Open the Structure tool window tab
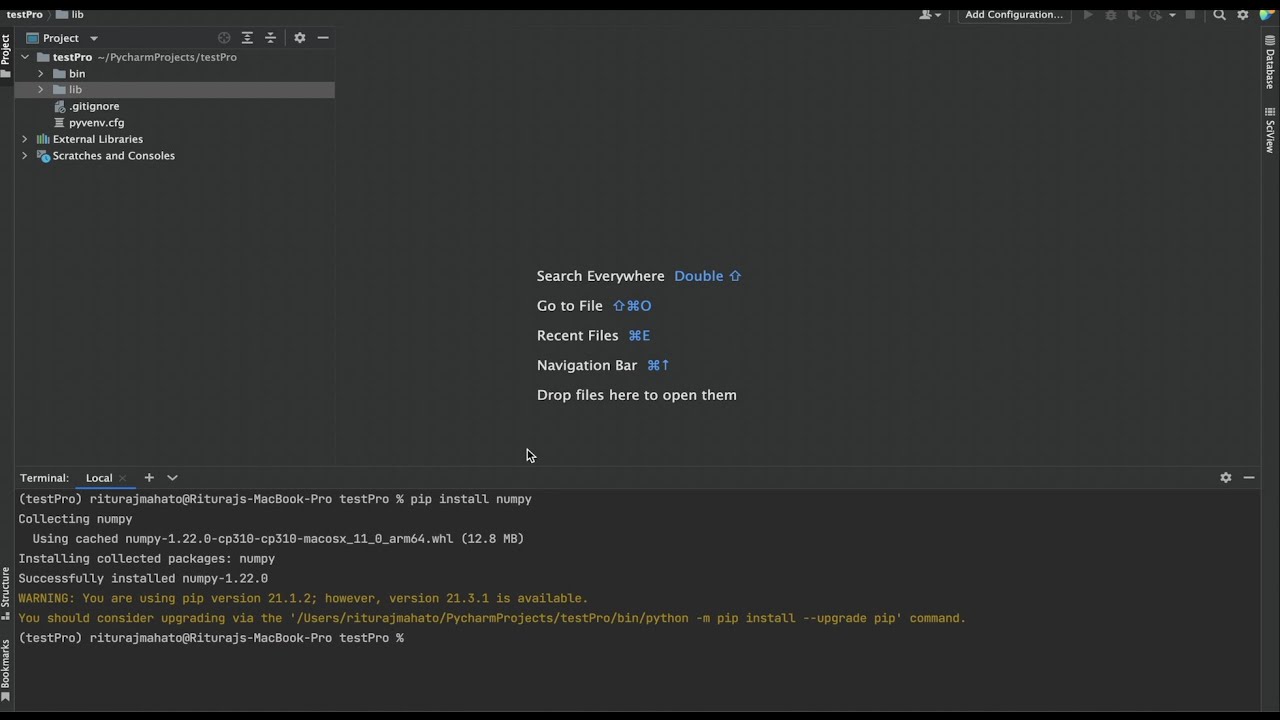 point(6,594)
